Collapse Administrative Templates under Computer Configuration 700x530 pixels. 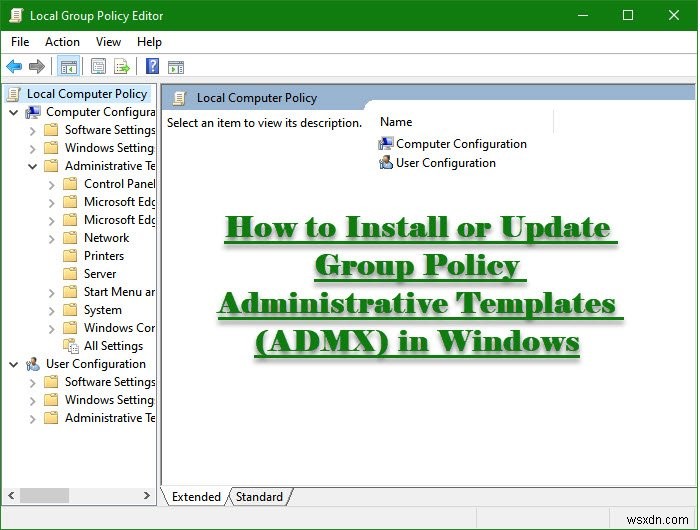tap(33, 167)
